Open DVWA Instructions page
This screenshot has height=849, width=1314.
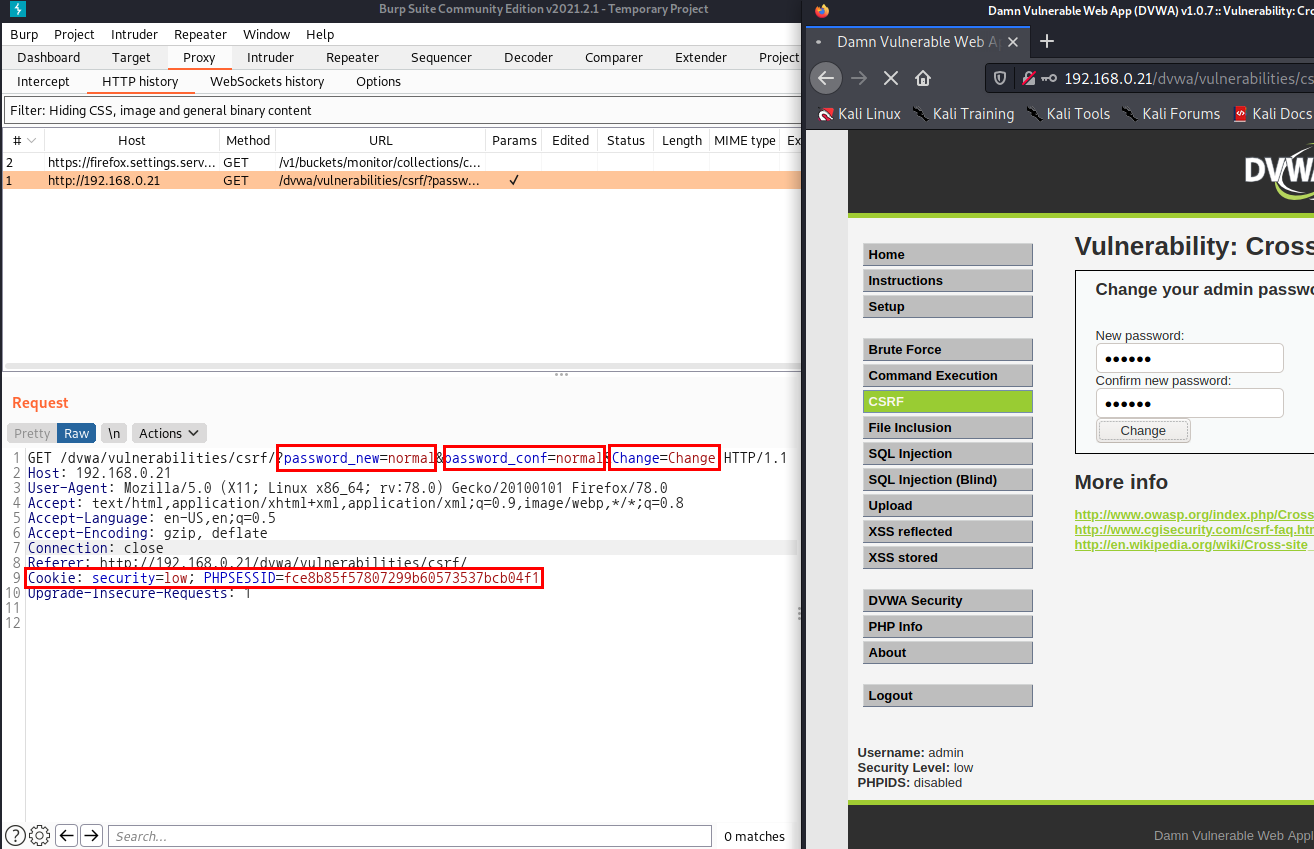point(947,280)
